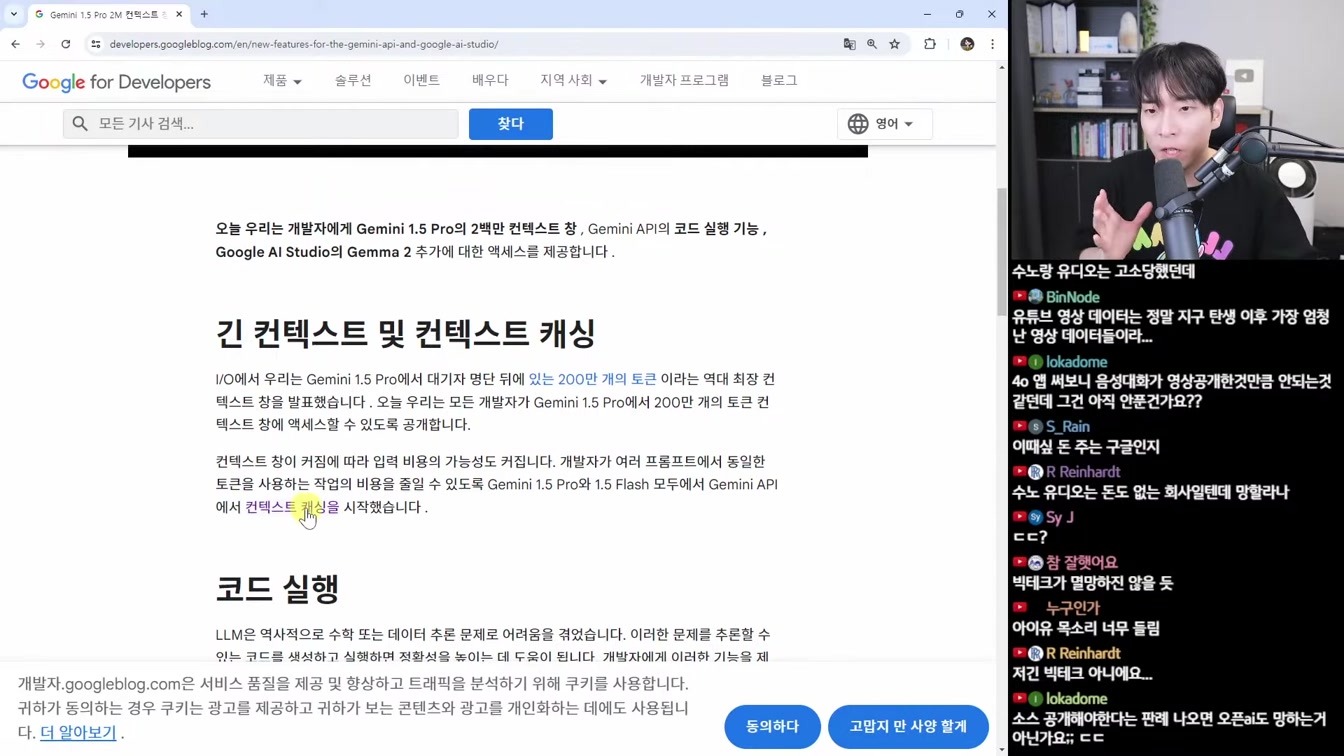
Task: Click the 동의하다 cookie button
Action: (x=772, y=727)
